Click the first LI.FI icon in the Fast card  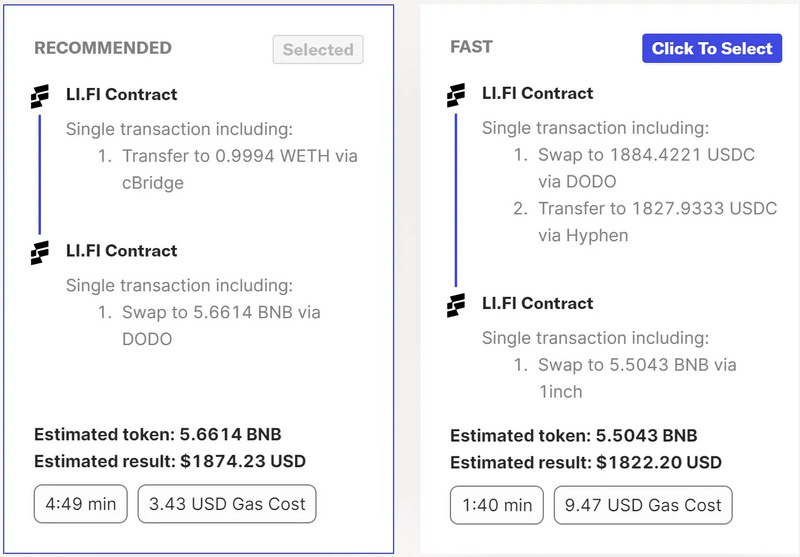[x=455, y=95]
